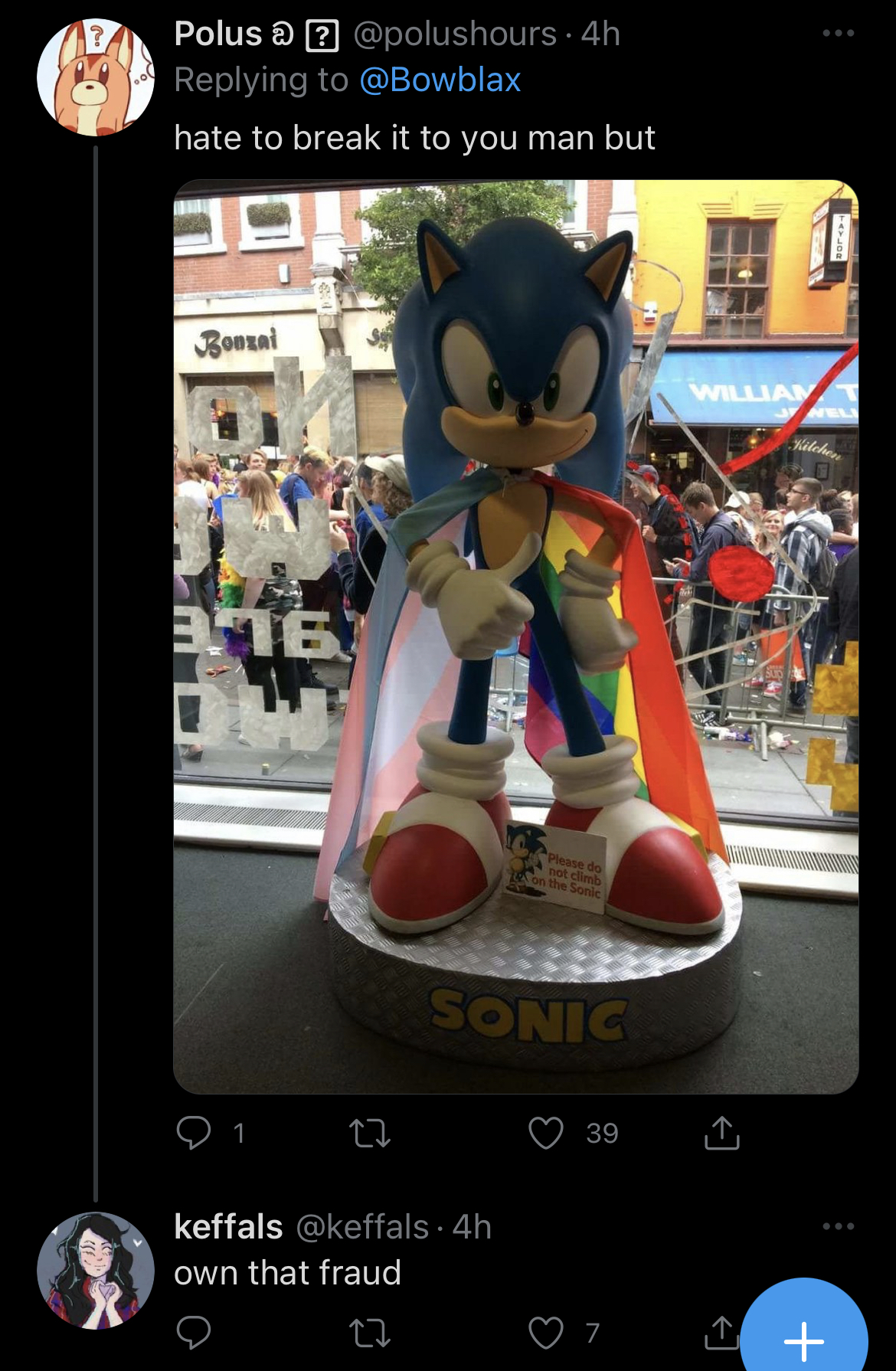Share keffals' tweet
The width and height of the screenshot is (896, 1371).
tap(721, 1333)
